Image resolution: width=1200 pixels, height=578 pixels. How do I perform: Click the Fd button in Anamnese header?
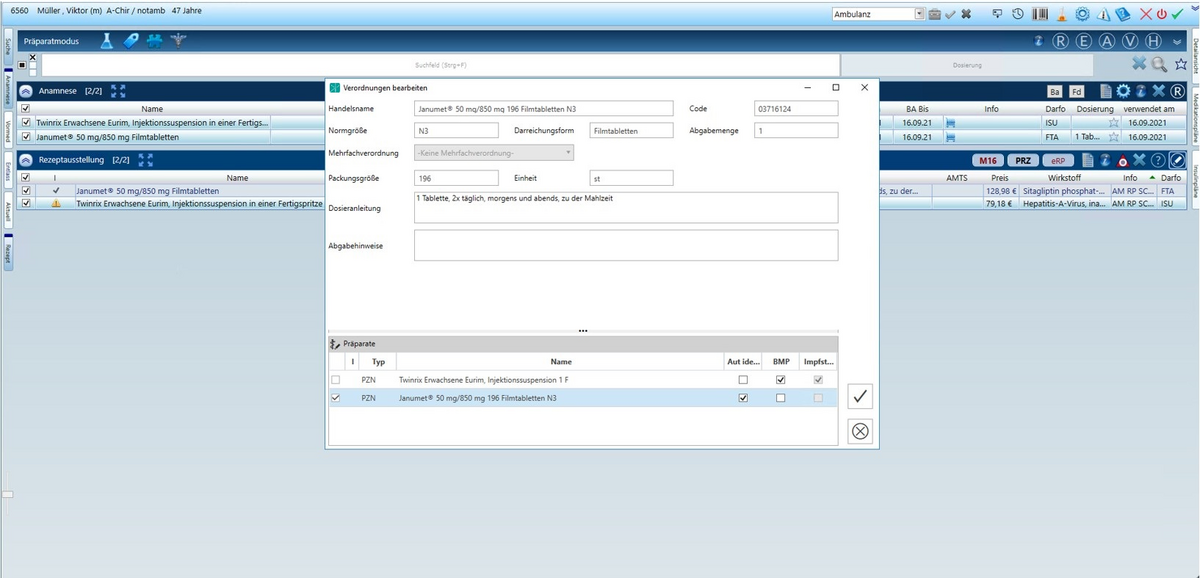click(x=1077, y=91)
